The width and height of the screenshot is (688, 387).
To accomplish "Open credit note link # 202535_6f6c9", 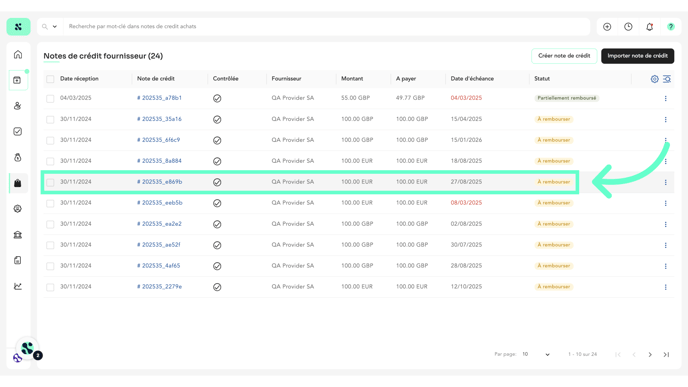I will tap(158, 140).
